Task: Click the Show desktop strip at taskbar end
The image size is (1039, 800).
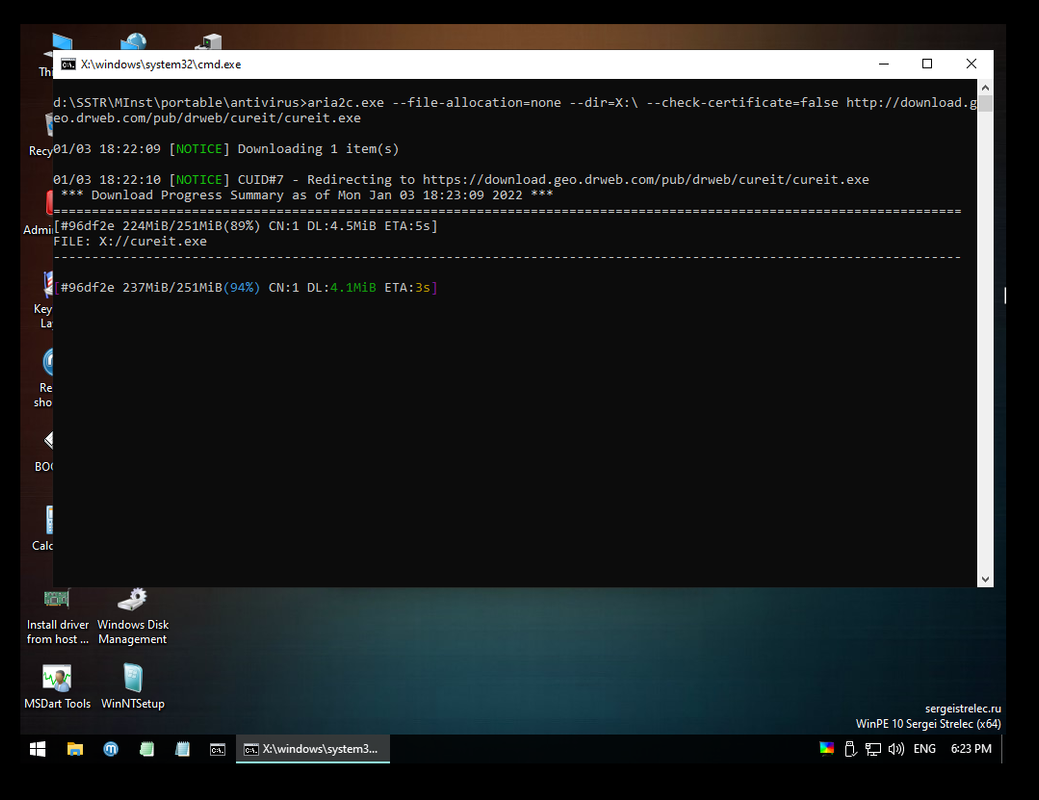Action: click(1002, 749)
